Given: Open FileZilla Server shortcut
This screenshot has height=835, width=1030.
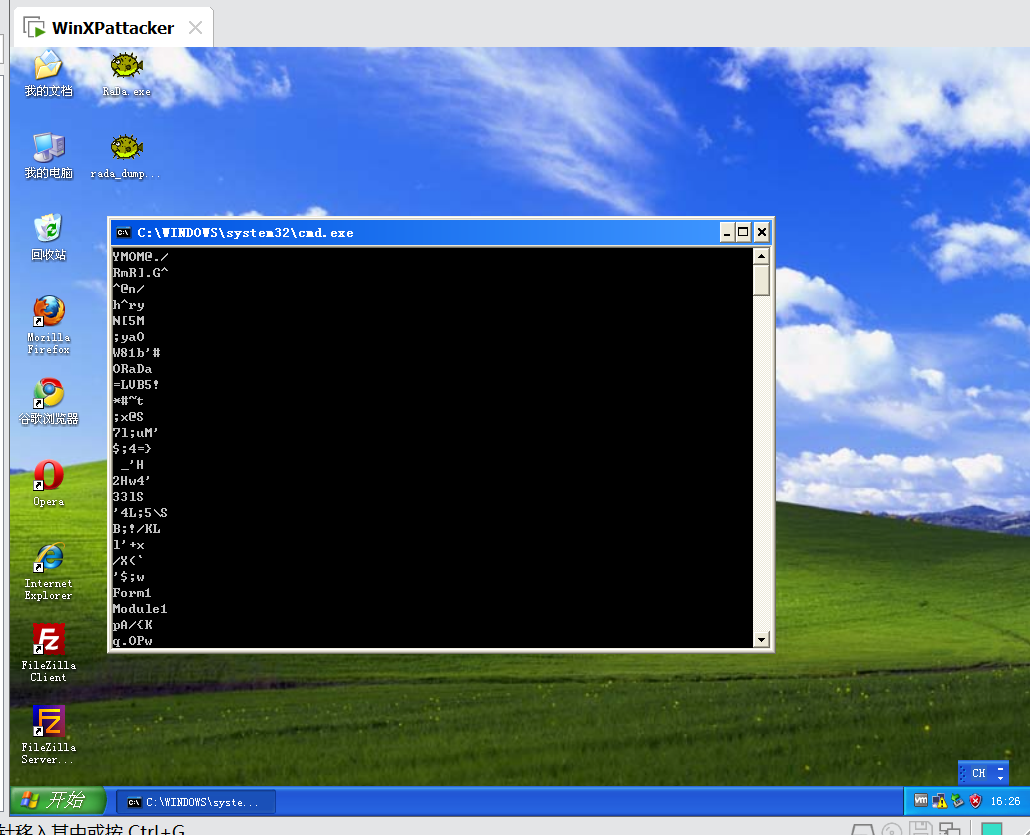Looking at the screenshot, I should tap(49, 735).
